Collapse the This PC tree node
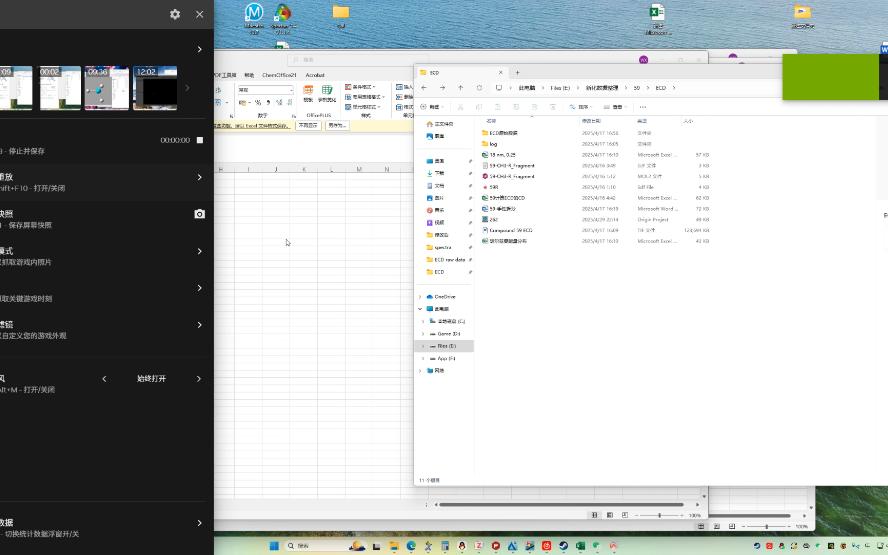 point(420,309)
